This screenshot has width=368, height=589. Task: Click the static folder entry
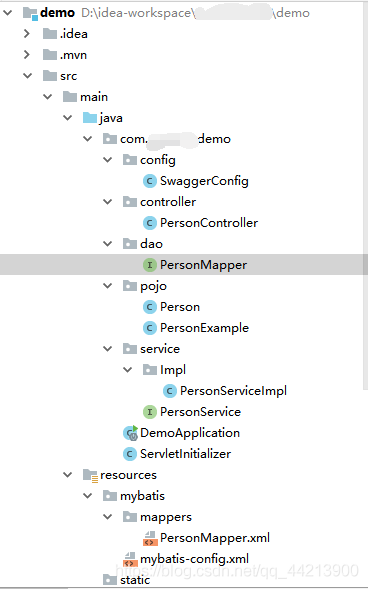point(135,580)
